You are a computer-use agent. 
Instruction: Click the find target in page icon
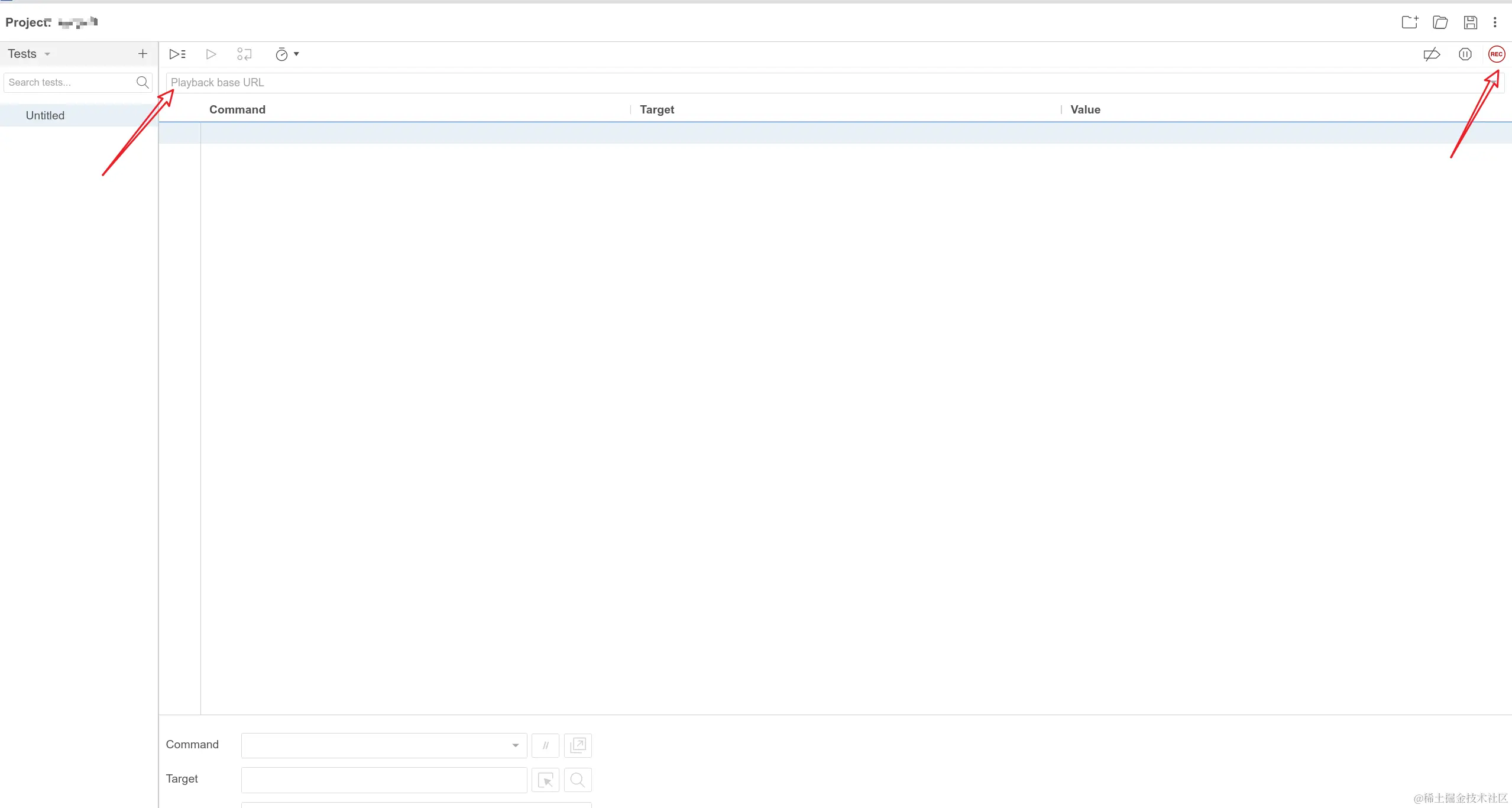(578, 780)
